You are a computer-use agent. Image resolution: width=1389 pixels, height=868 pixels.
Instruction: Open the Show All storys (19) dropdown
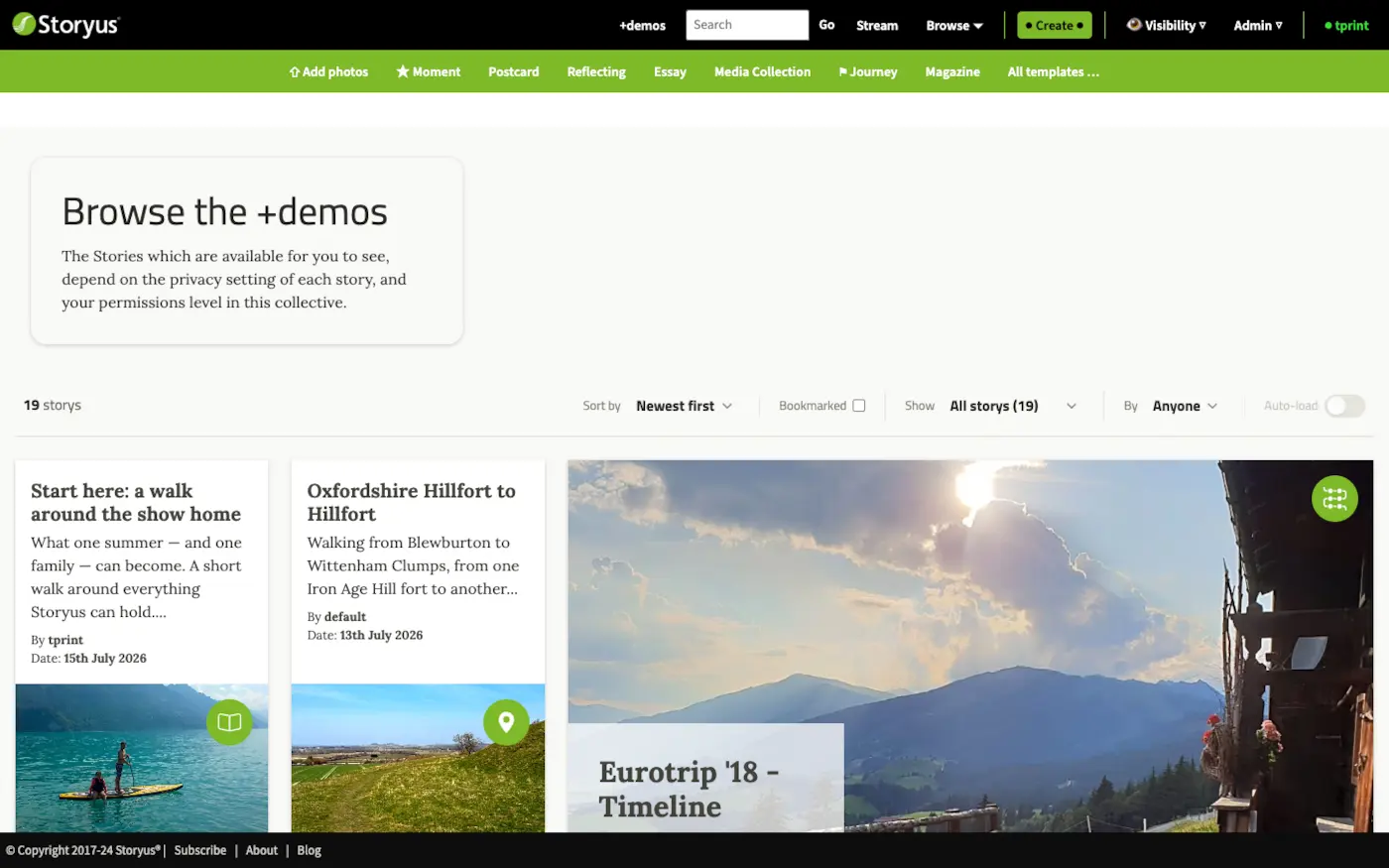pos(1013,406)
